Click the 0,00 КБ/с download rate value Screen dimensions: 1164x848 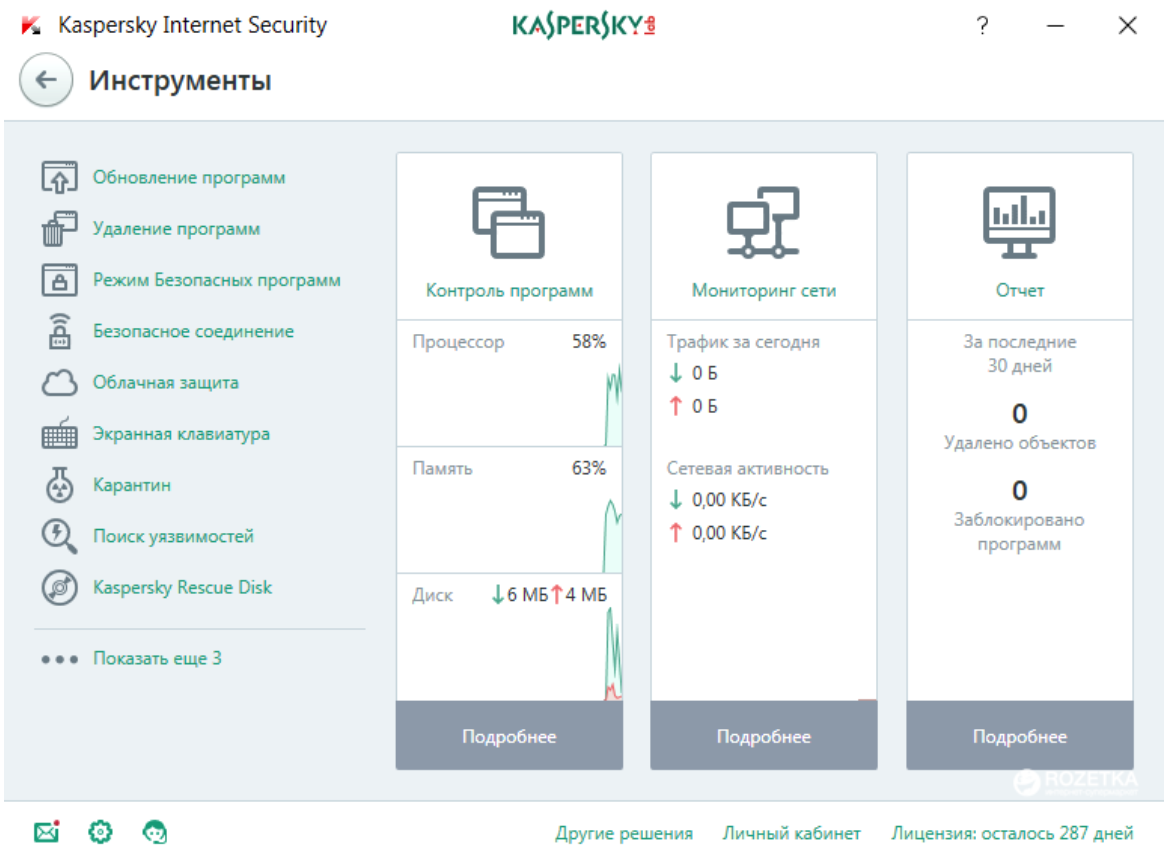coord(729,500)
